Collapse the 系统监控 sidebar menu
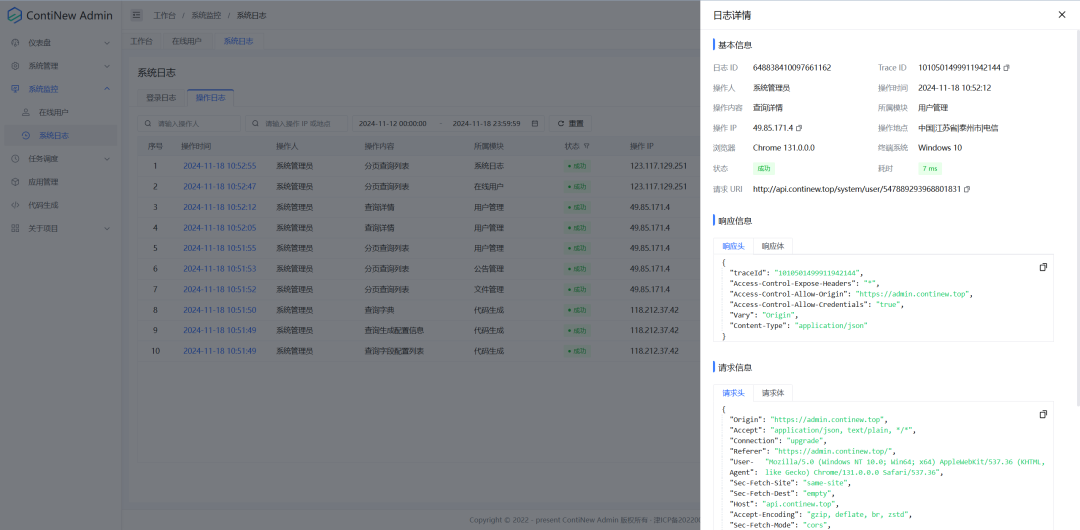Image resolution: width=1080 pixels, height=530 pixels. pyautogui.click(x=60, y=89)
